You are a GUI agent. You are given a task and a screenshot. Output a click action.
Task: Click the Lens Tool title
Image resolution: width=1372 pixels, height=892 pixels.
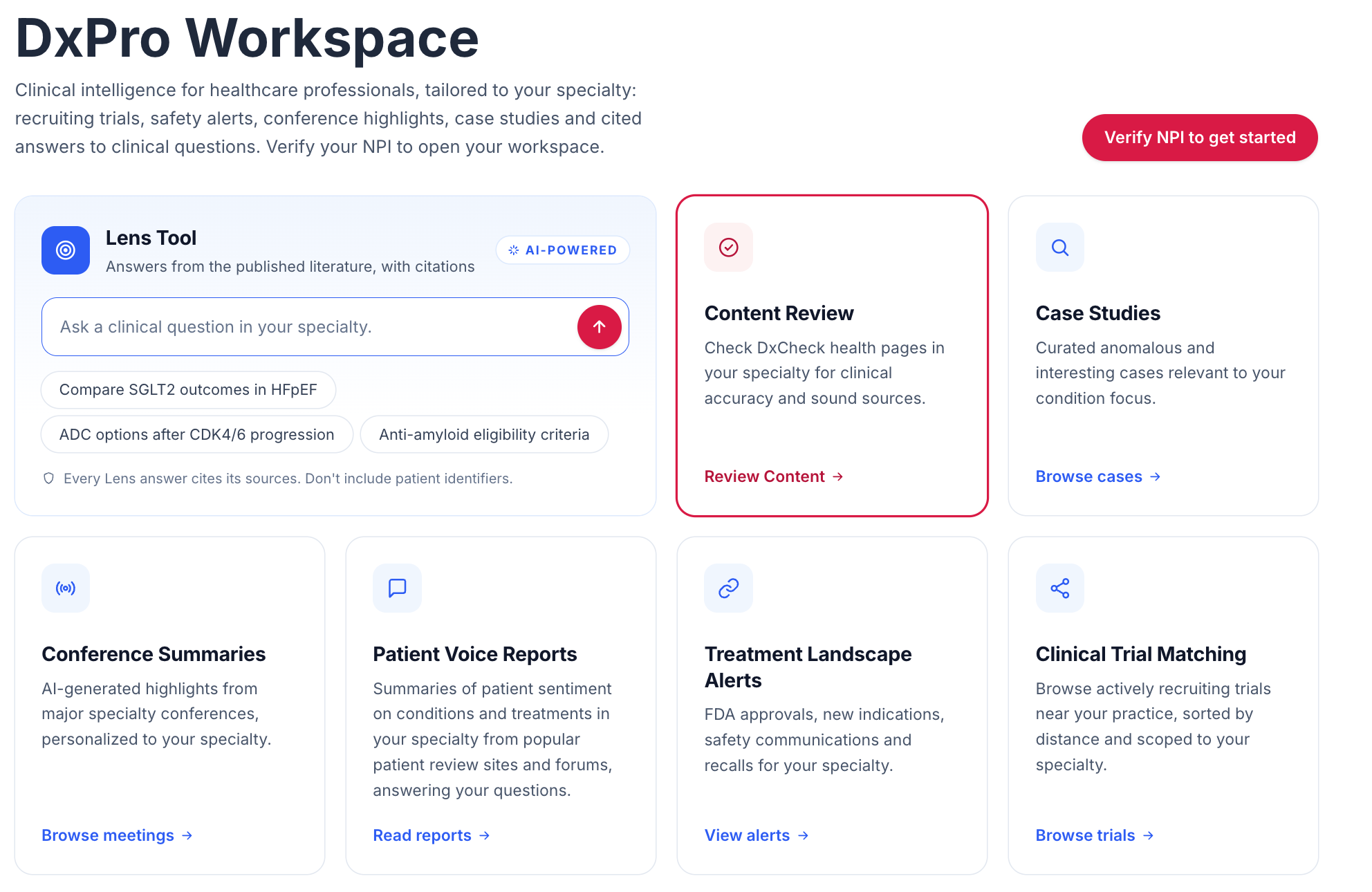[x=151, y=238]
